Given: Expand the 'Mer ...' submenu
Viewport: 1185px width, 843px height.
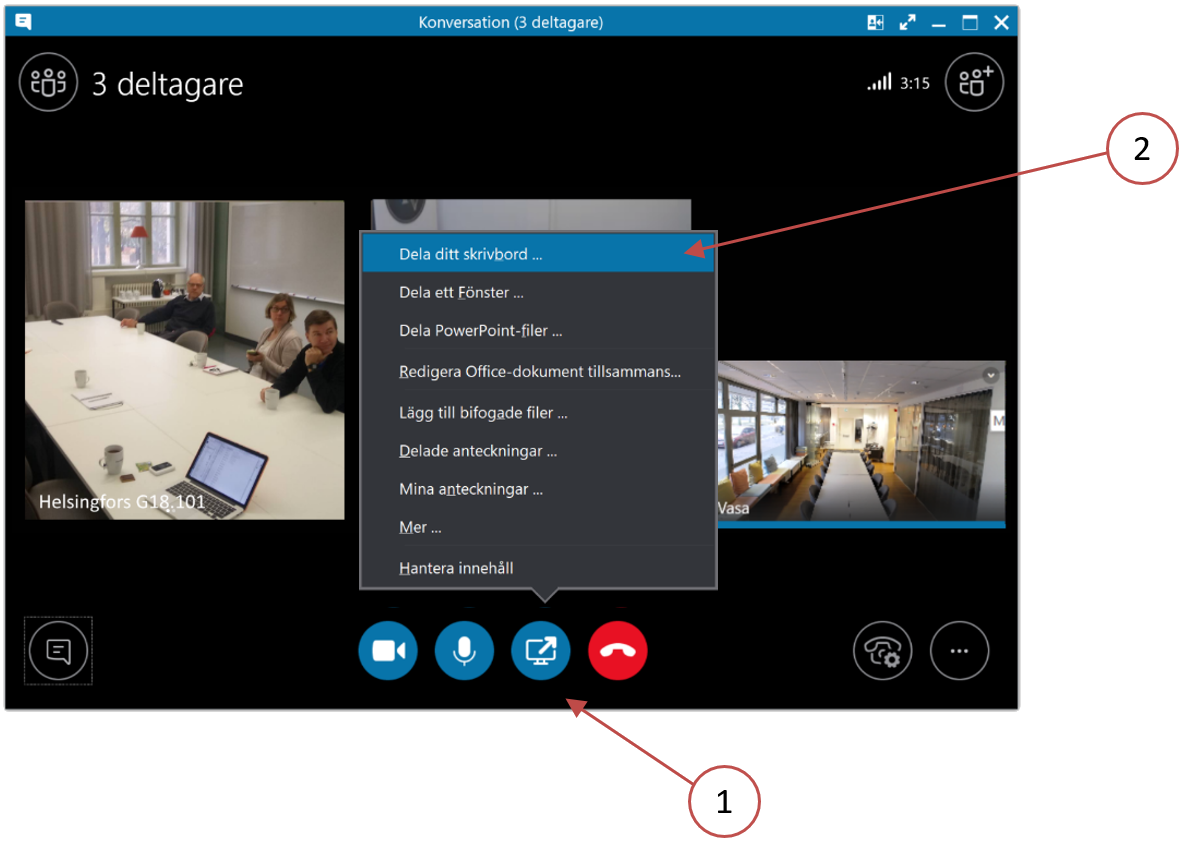Looking at the screenshot, I should [x=420, y=527].
